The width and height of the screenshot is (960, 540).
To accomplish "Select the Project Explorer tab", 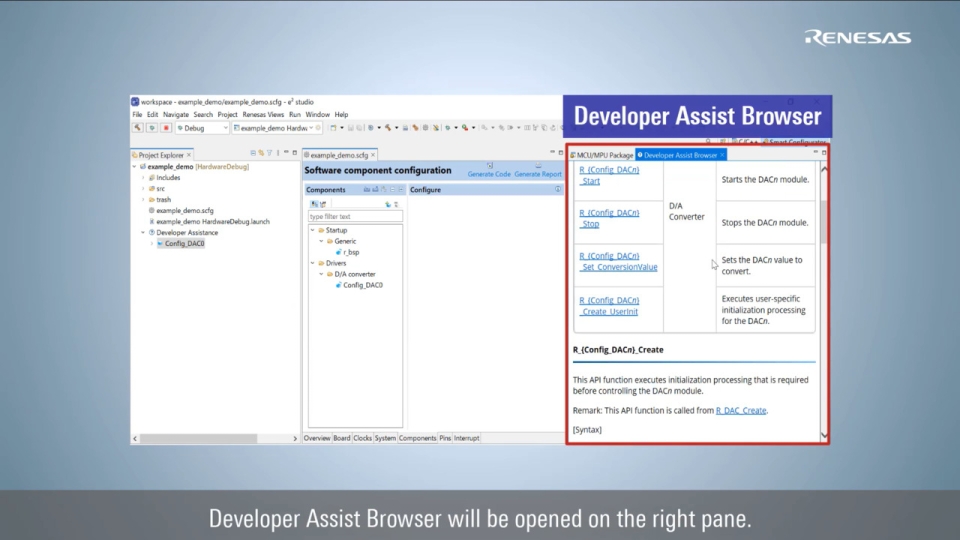I will (160, 155).
